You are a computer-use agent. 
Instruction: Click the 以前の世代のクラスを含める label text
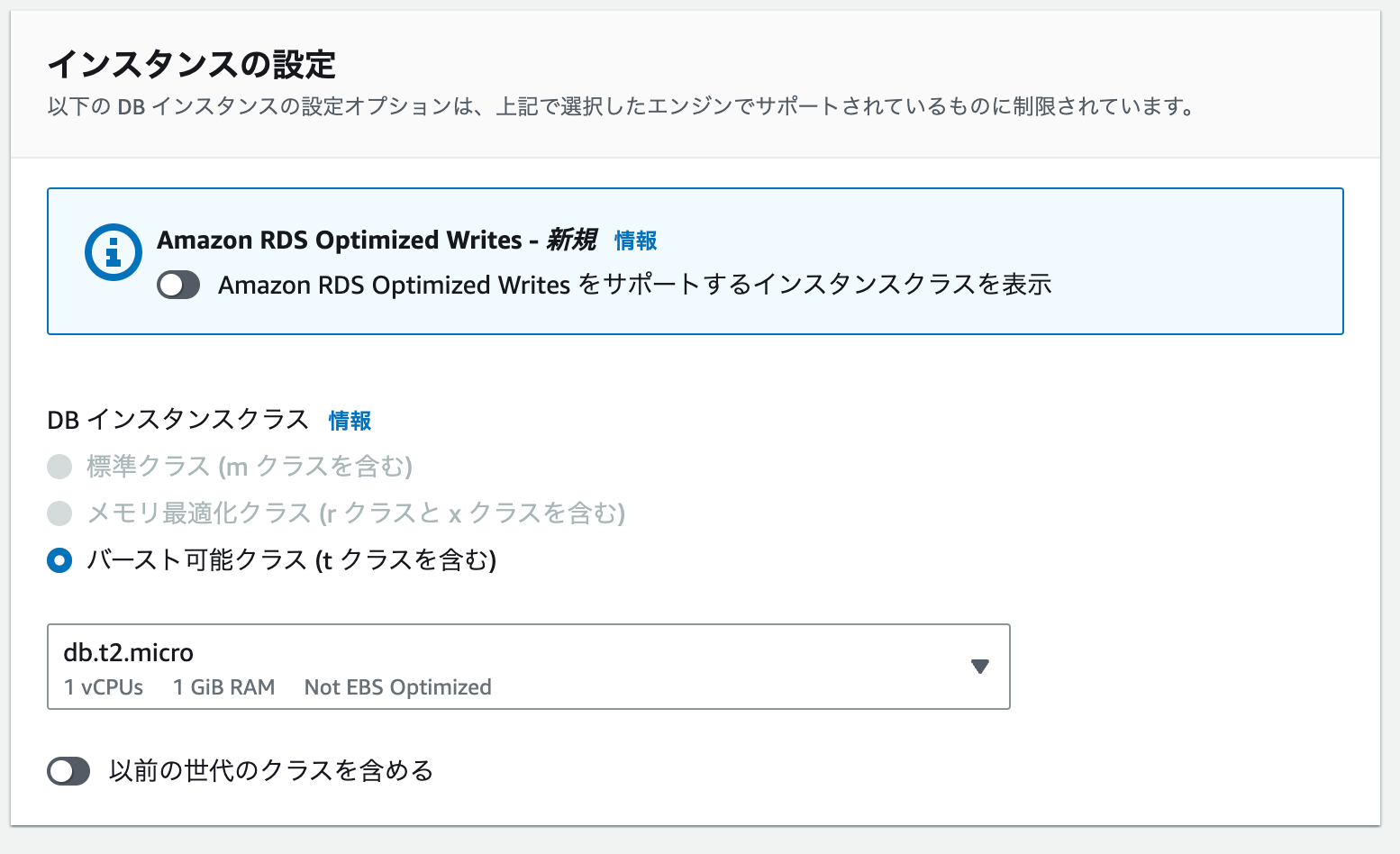[270, 771]
